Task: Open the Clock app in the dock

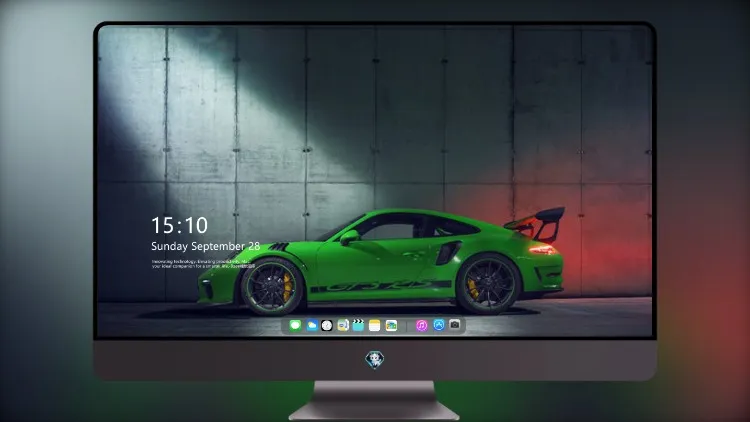Action: click(327, 326)
